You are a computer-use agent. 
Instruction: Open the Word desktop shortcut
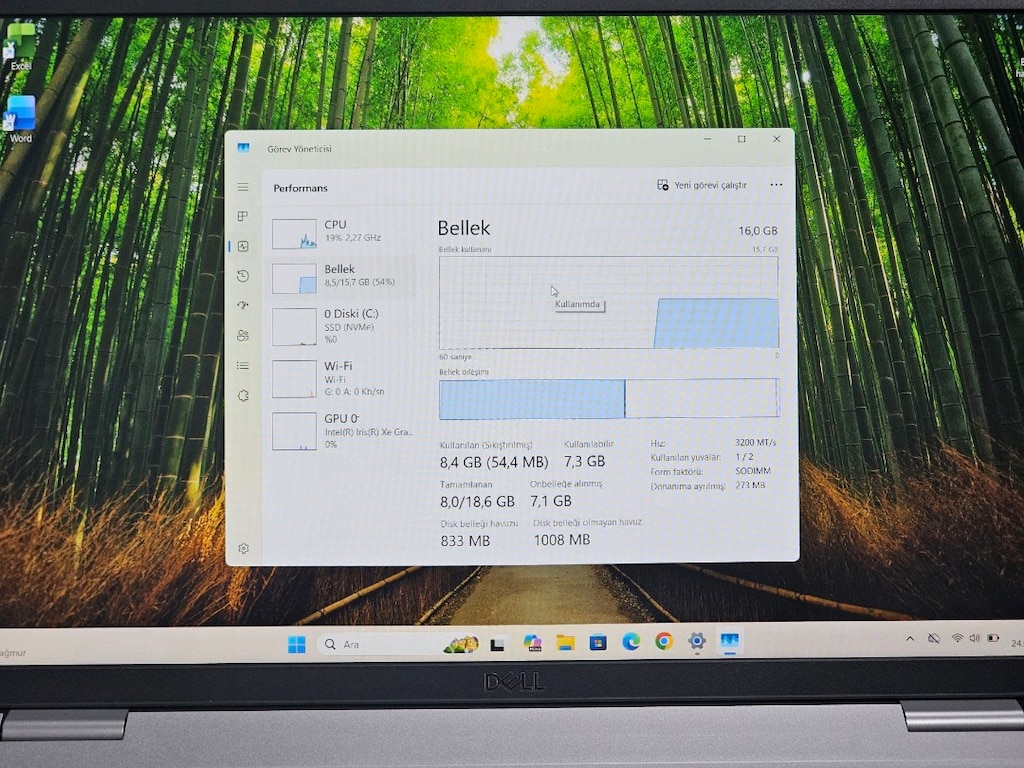tap(20, 119)
